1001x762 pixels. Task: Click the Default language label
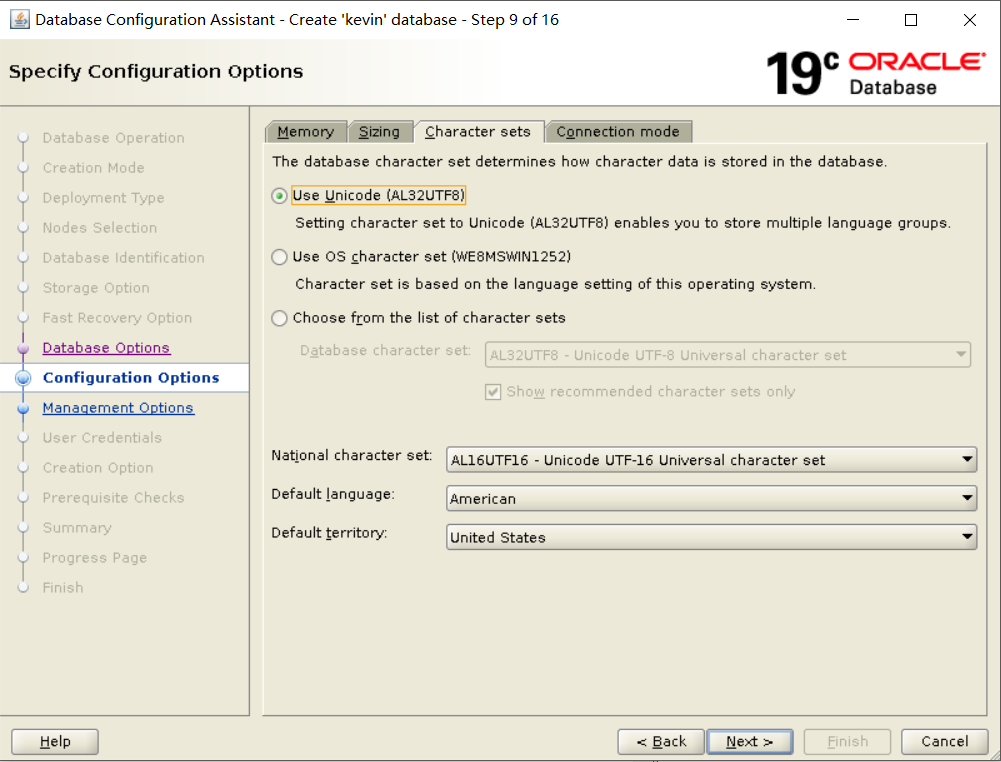coord(333,495)
